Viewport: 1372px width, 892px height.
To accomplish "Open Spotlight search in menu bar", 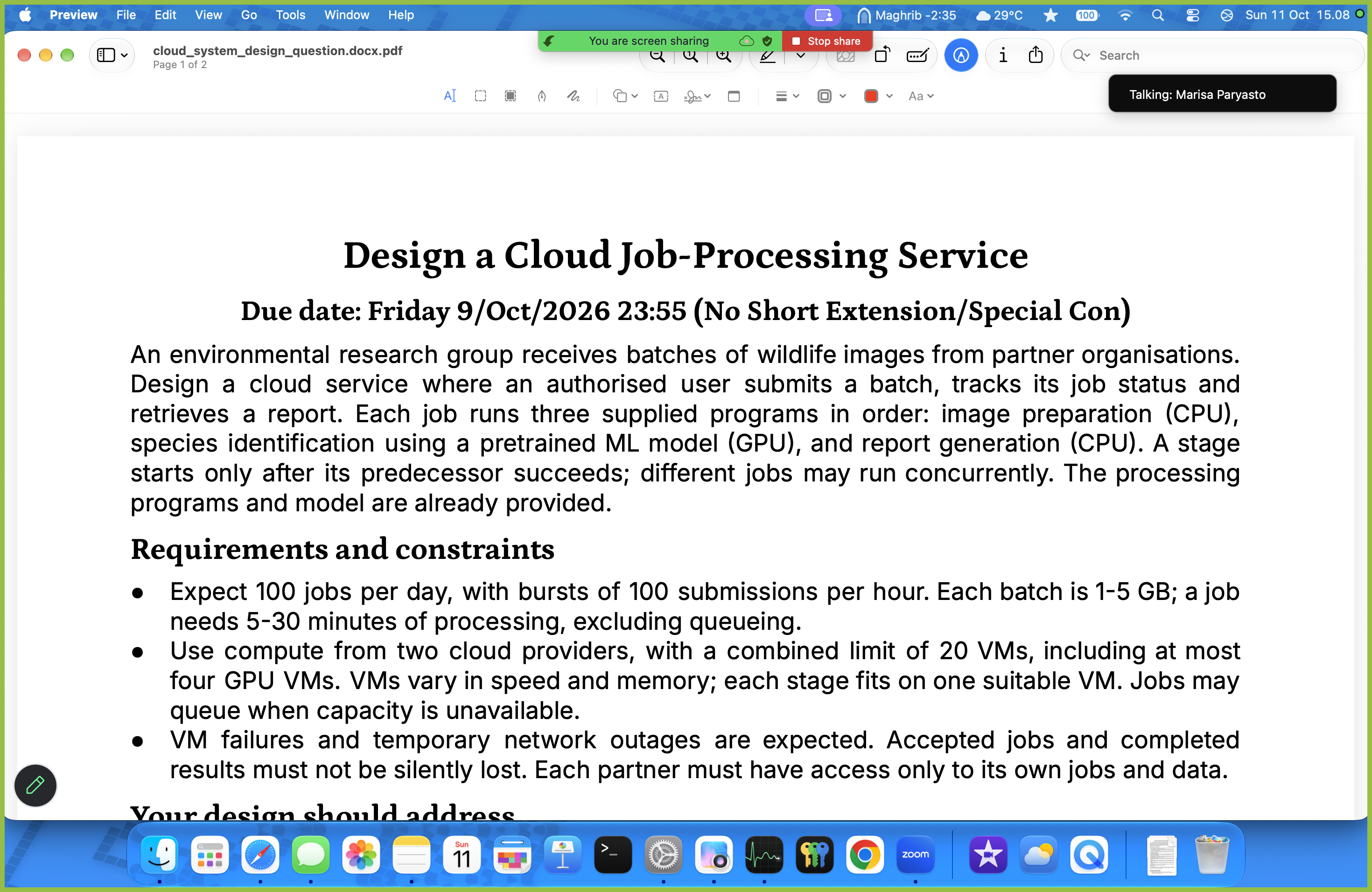I will pos(1157,15).
